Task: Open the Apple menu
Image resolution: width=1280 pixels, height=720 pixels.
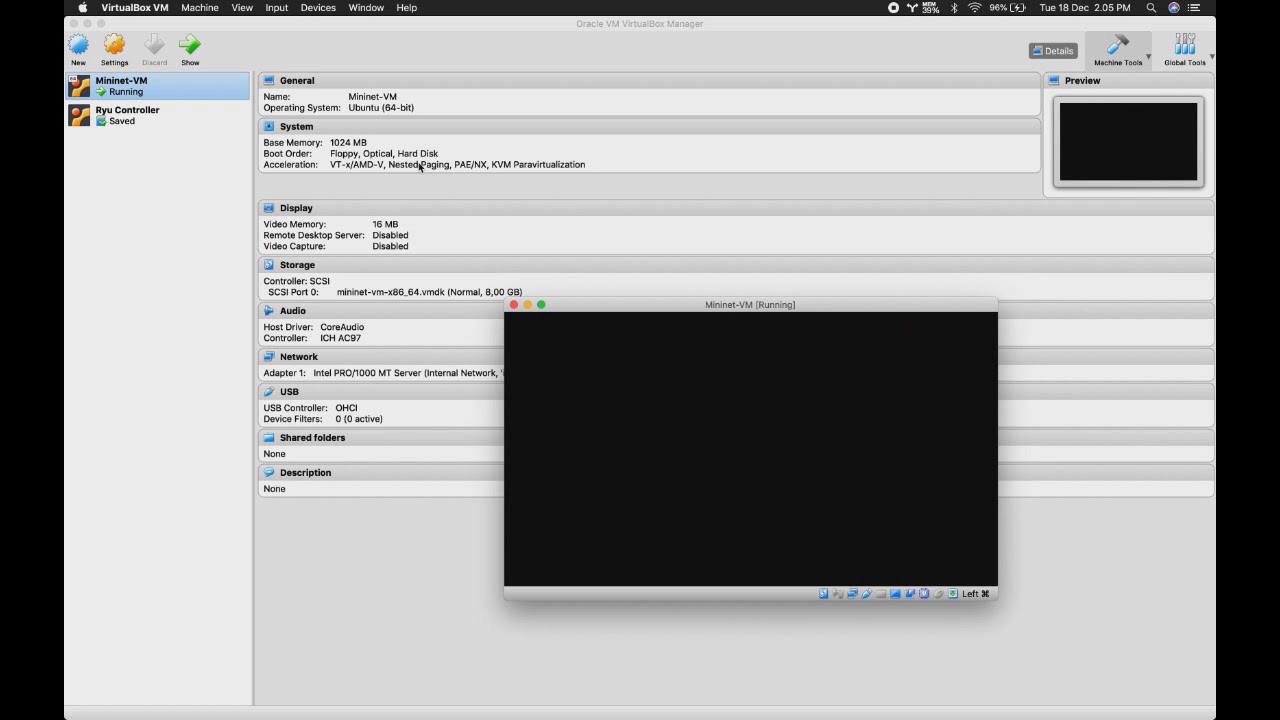Action: tap(83, 7)
